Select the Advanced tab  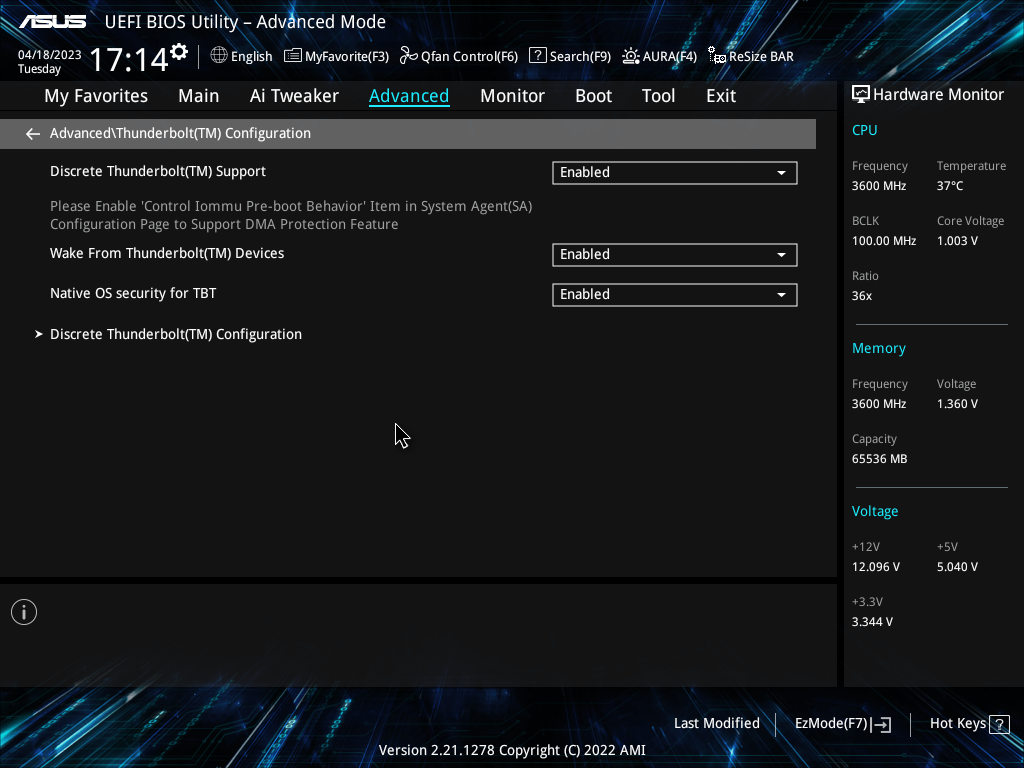(x=409, y=96)
